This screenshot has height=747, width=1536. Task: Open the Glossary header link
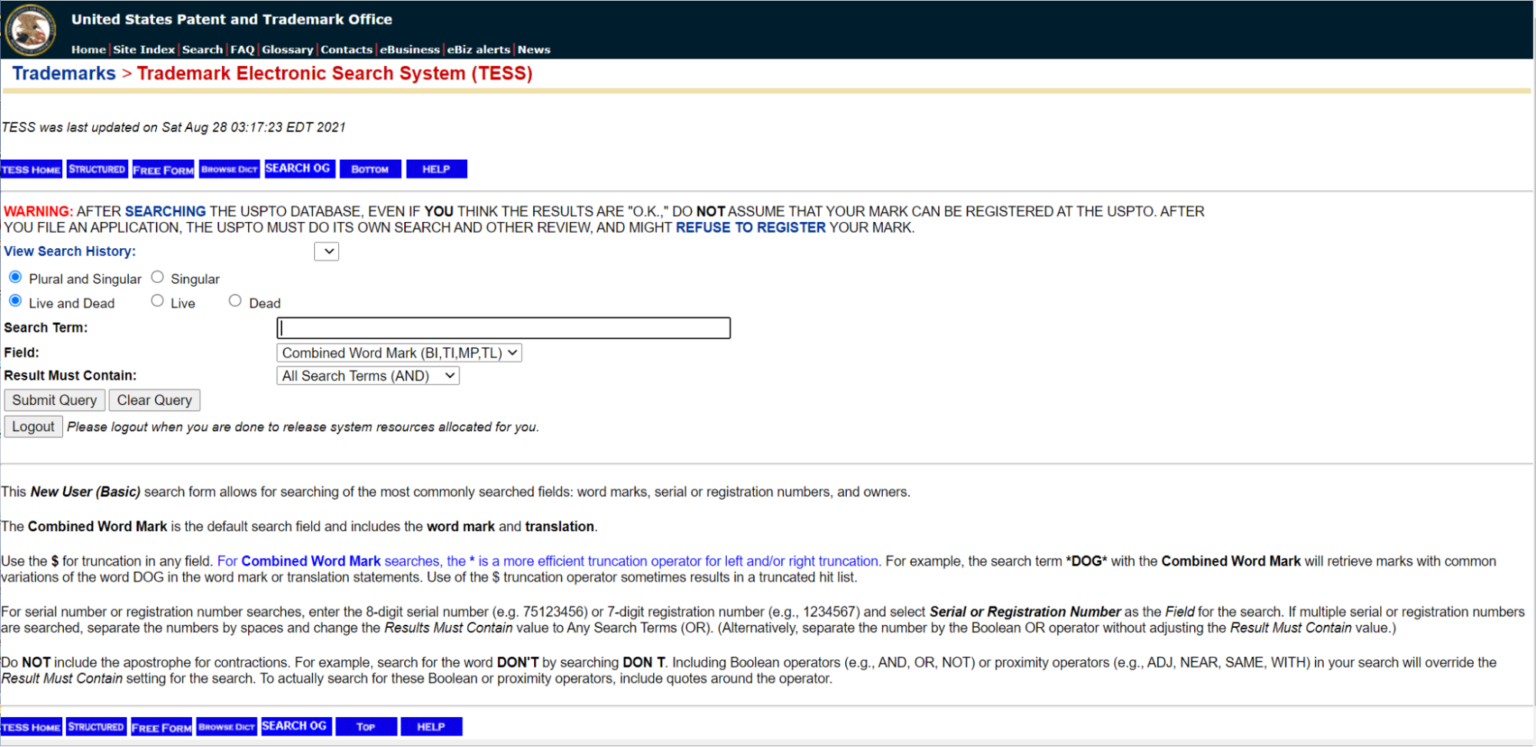[288, 50]
